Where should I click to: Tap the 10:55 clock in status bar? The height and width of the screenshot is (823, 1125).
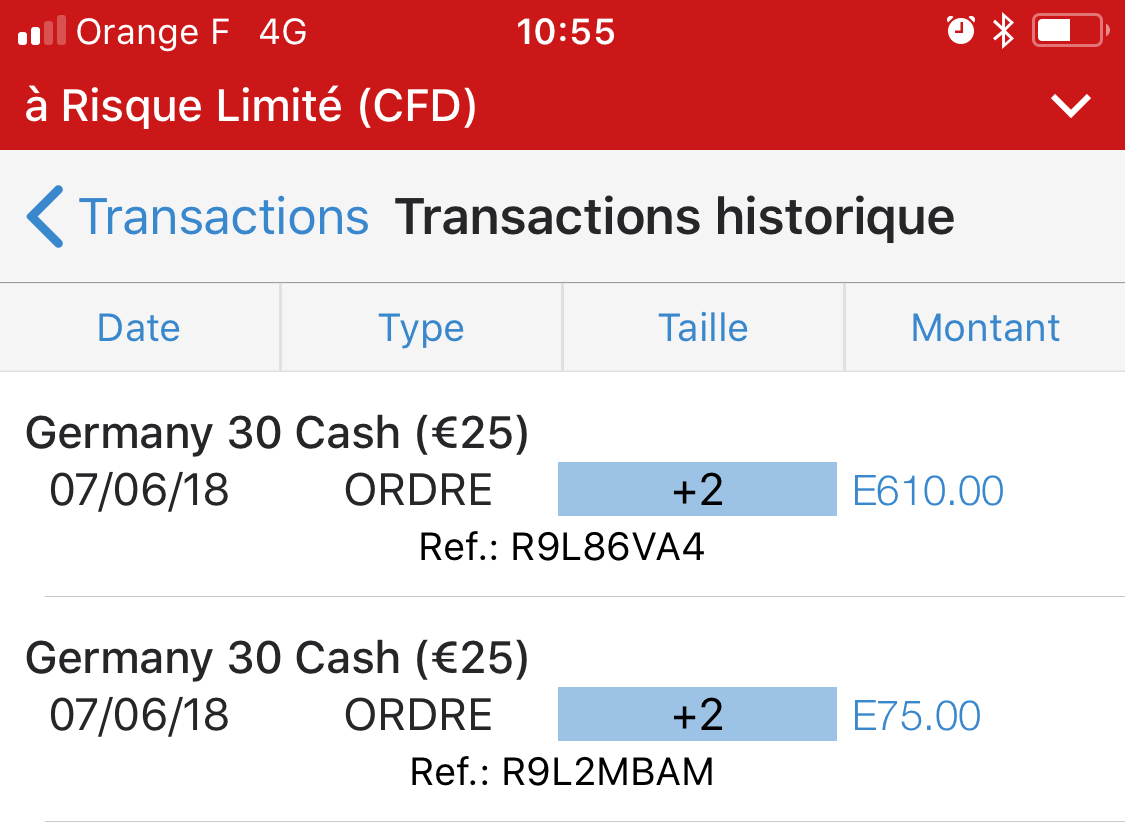point(566,33)
